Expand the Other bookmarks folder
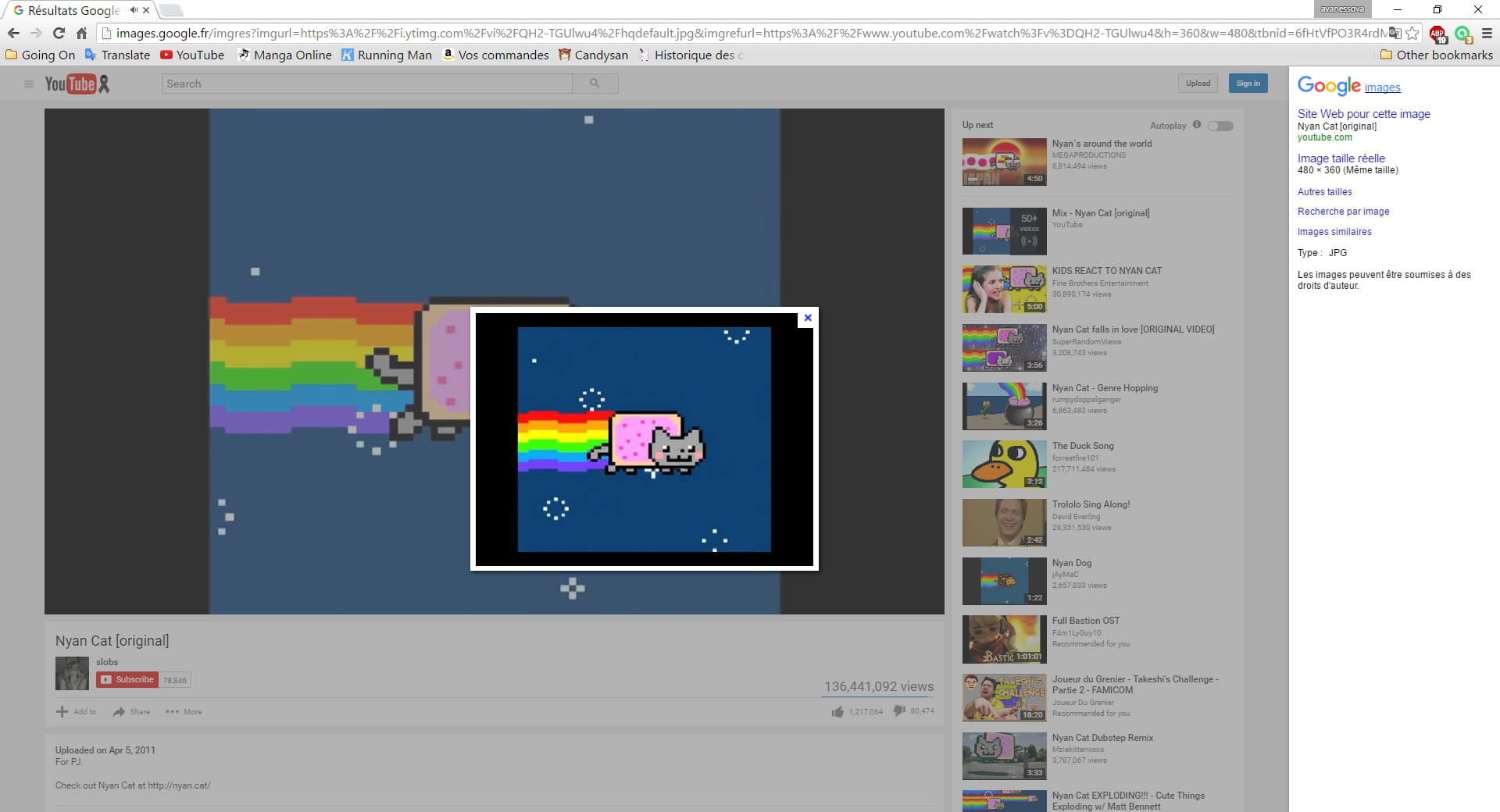Image resolution: width=1500 pixels, height=812 pixels. pyautogui.click(x=1436, y=55)
